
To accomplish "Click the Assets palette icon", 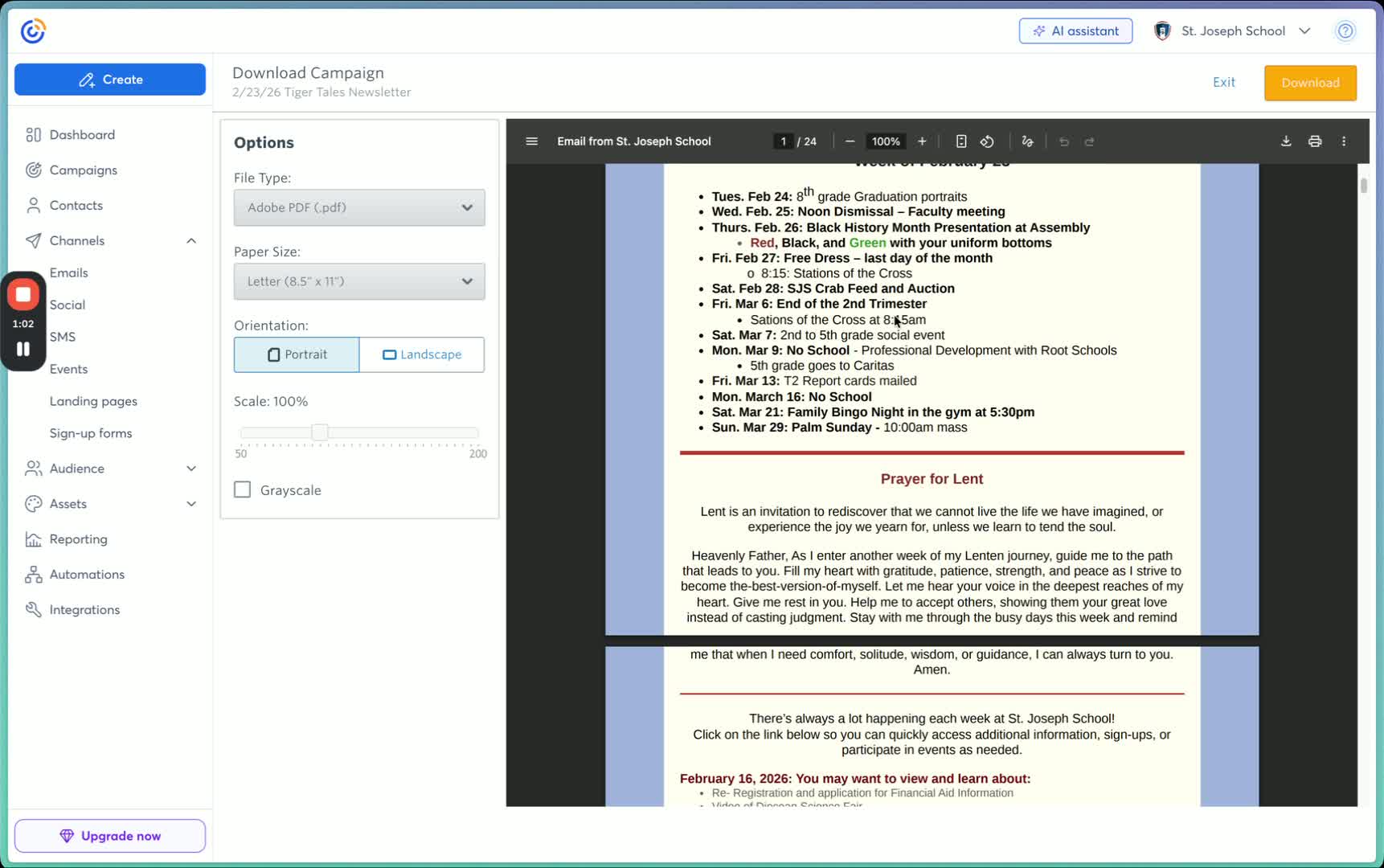I will click(x=33, y=504).
